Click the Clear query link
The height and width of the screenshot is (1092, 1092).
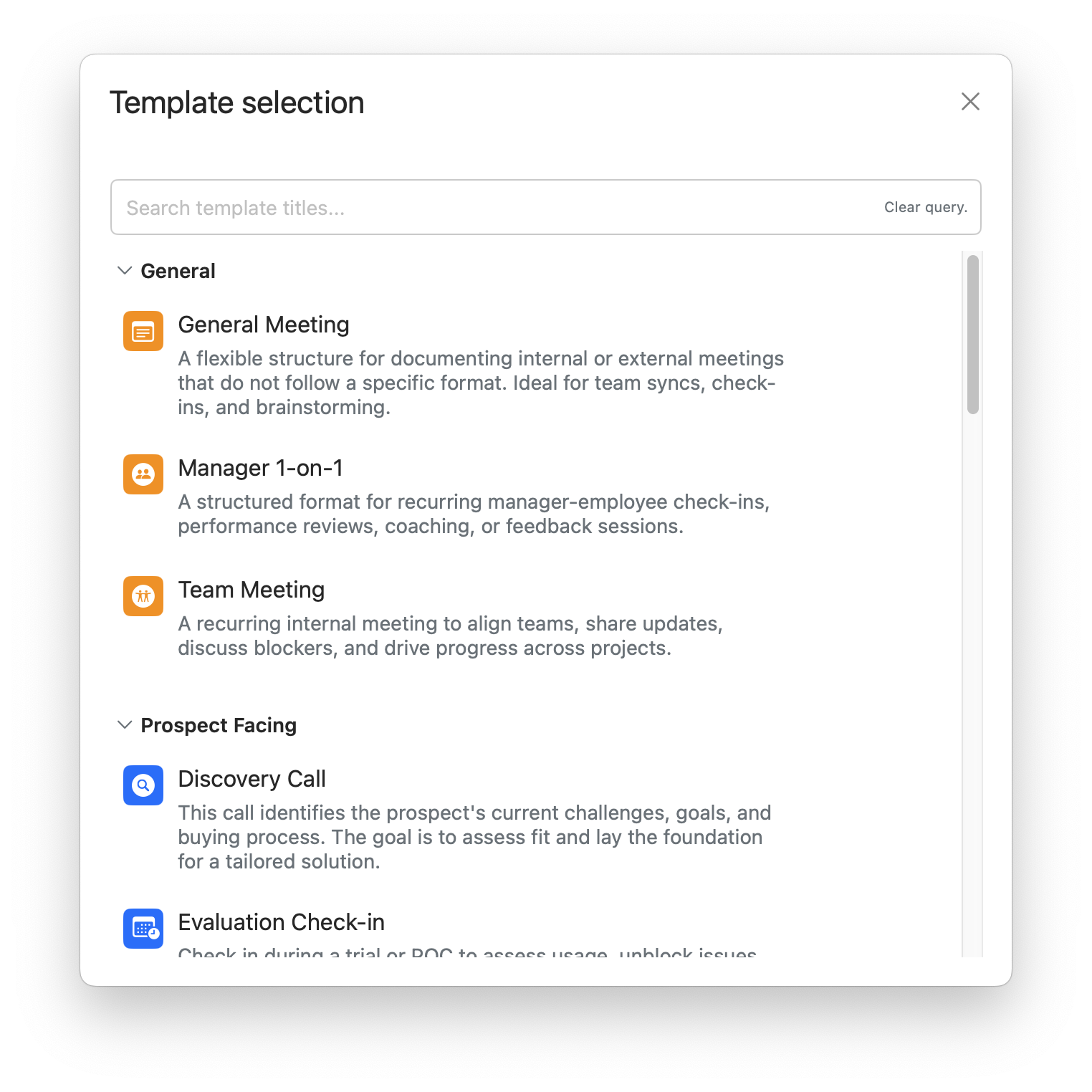click(925, 207)
